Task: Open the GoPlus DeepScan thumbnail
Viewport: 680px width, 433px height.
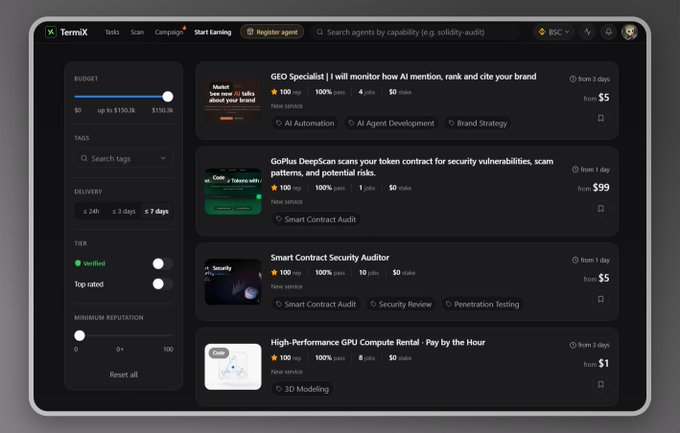Action: [x=233, y=191]
